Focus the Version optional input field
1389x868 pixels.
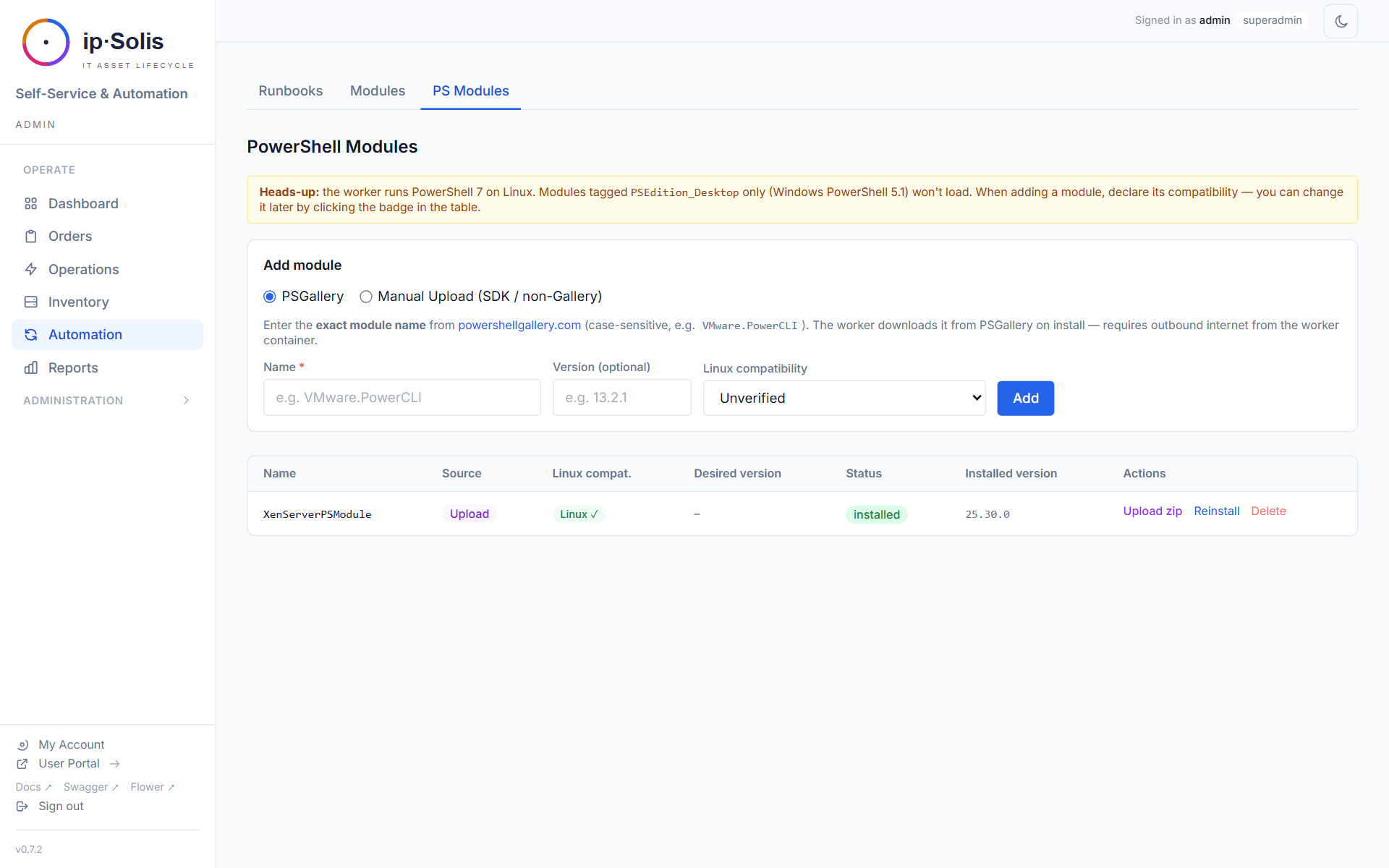pyautogui.click(x=622, y=398)
